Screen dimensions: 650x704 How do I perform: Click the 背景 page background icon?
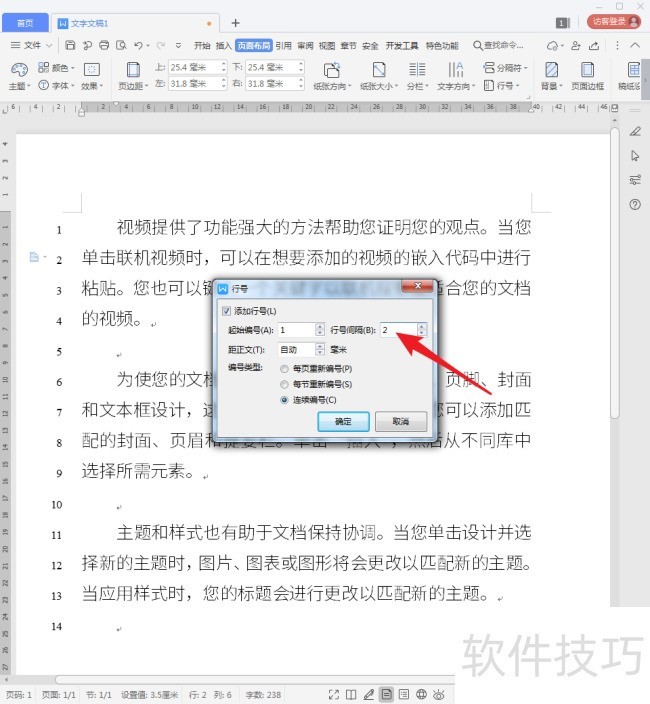[x=551, y=70]
